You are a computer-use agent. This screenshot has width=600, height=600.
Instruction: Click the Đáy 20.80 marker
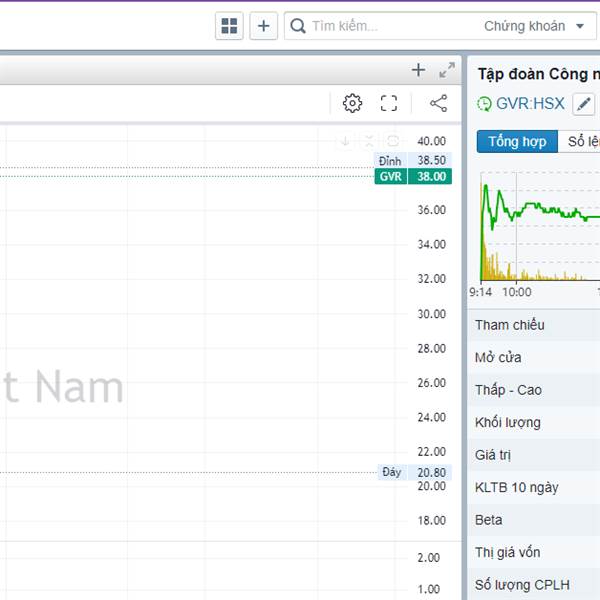tap(414, 472)
